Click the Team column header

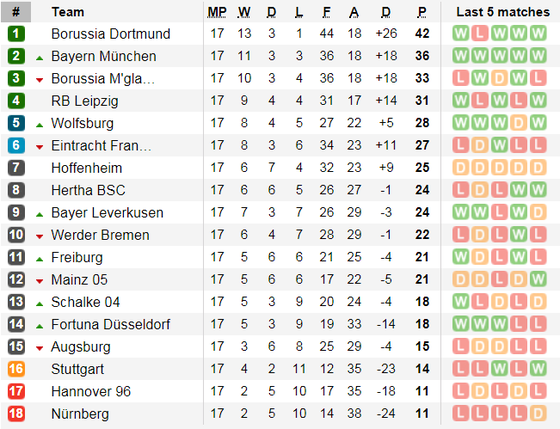click(x=68, y=12)
